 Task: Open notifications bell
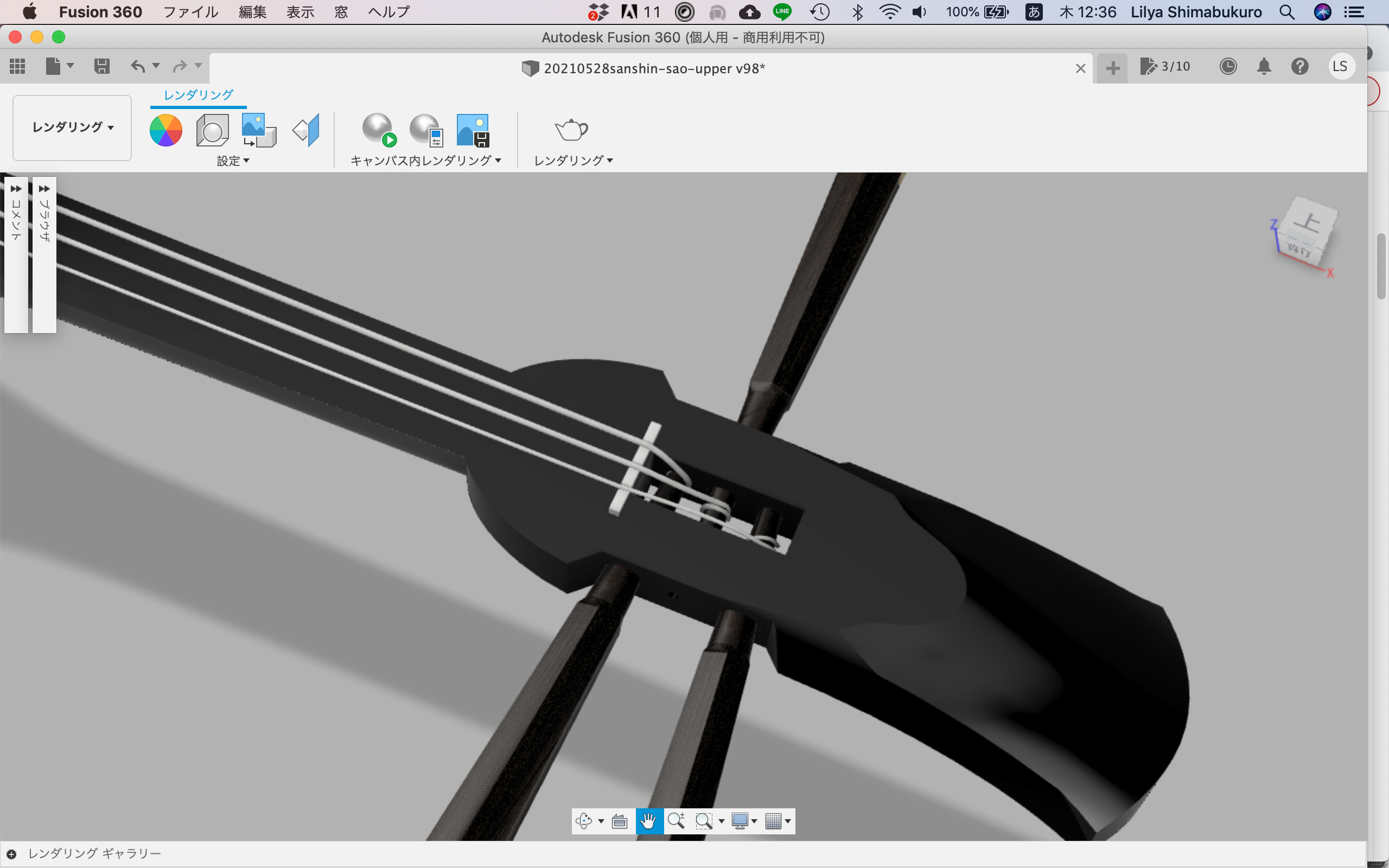coord(1264,67)
